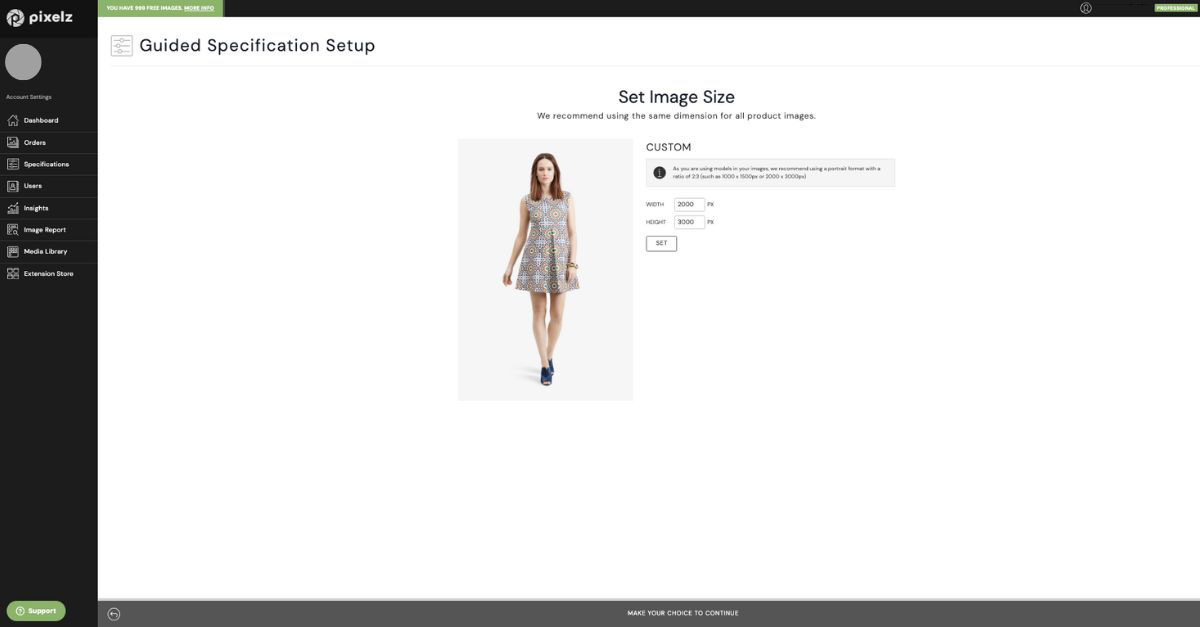
Task: Open the Users section icon
Action: [13, 186]
